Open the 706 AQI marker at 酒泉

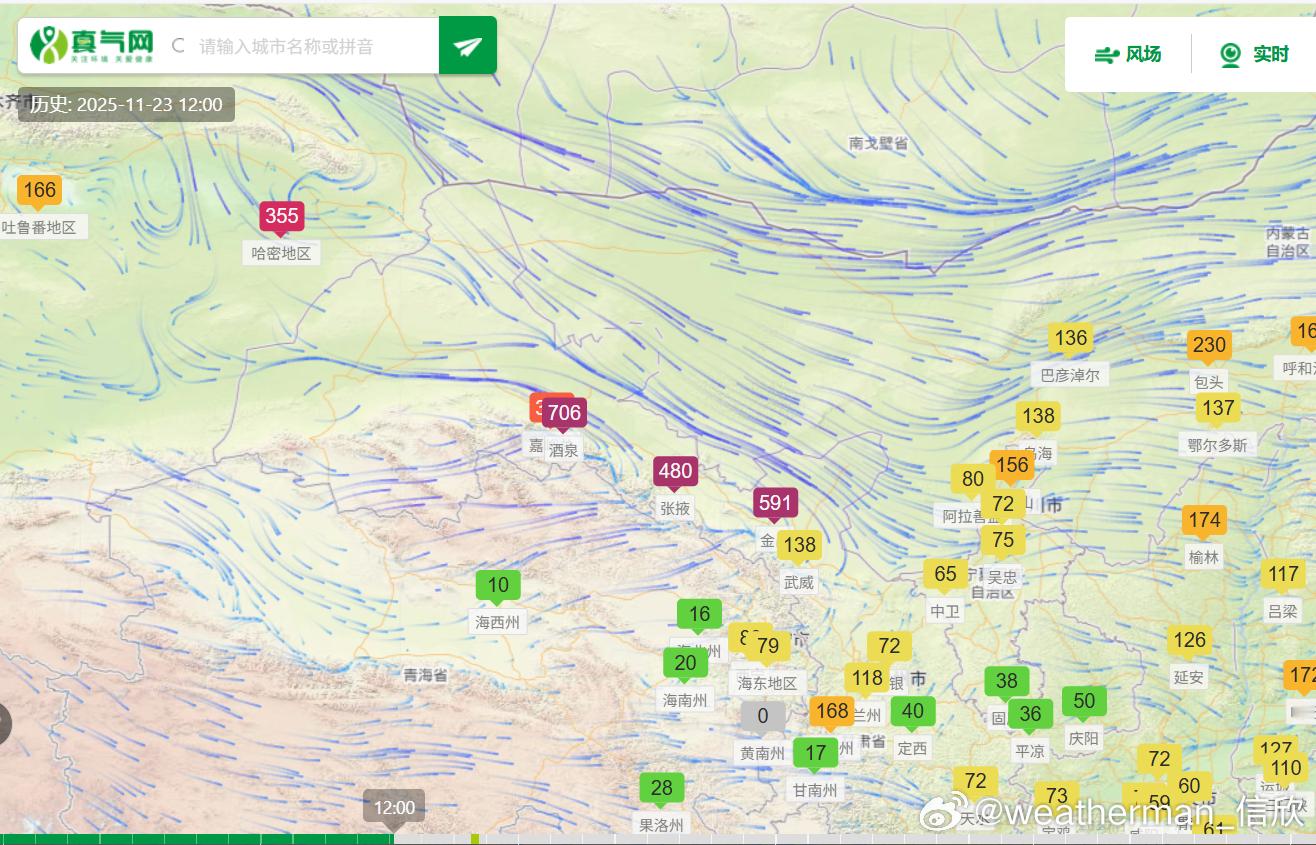click(x=564, y=413)
